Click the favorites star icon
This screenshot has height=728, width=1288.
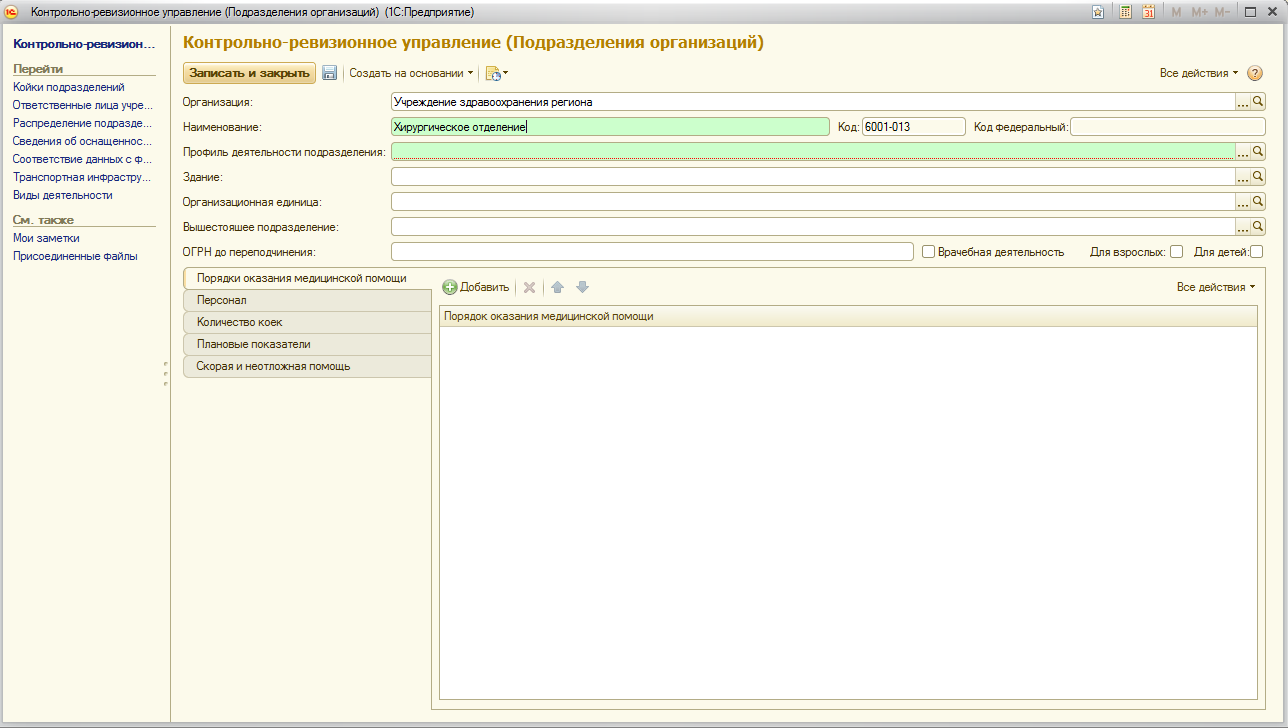click(1098, 12)
